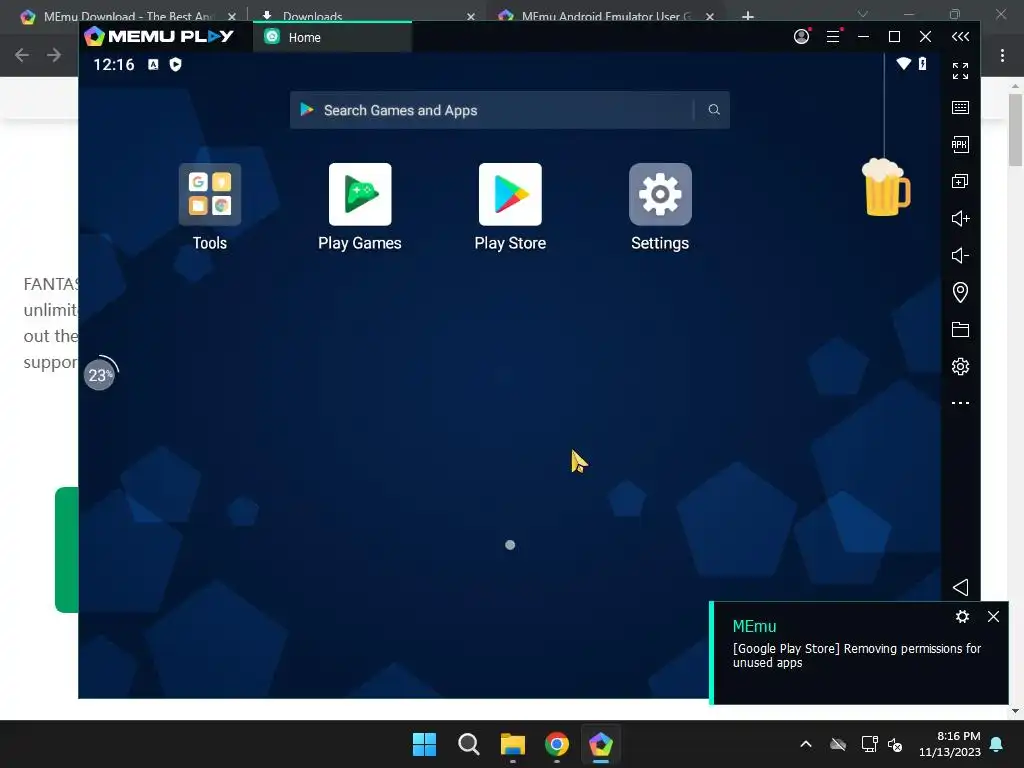
Task: Open Chrome three-dot menu
Action: click(1002, 55)
